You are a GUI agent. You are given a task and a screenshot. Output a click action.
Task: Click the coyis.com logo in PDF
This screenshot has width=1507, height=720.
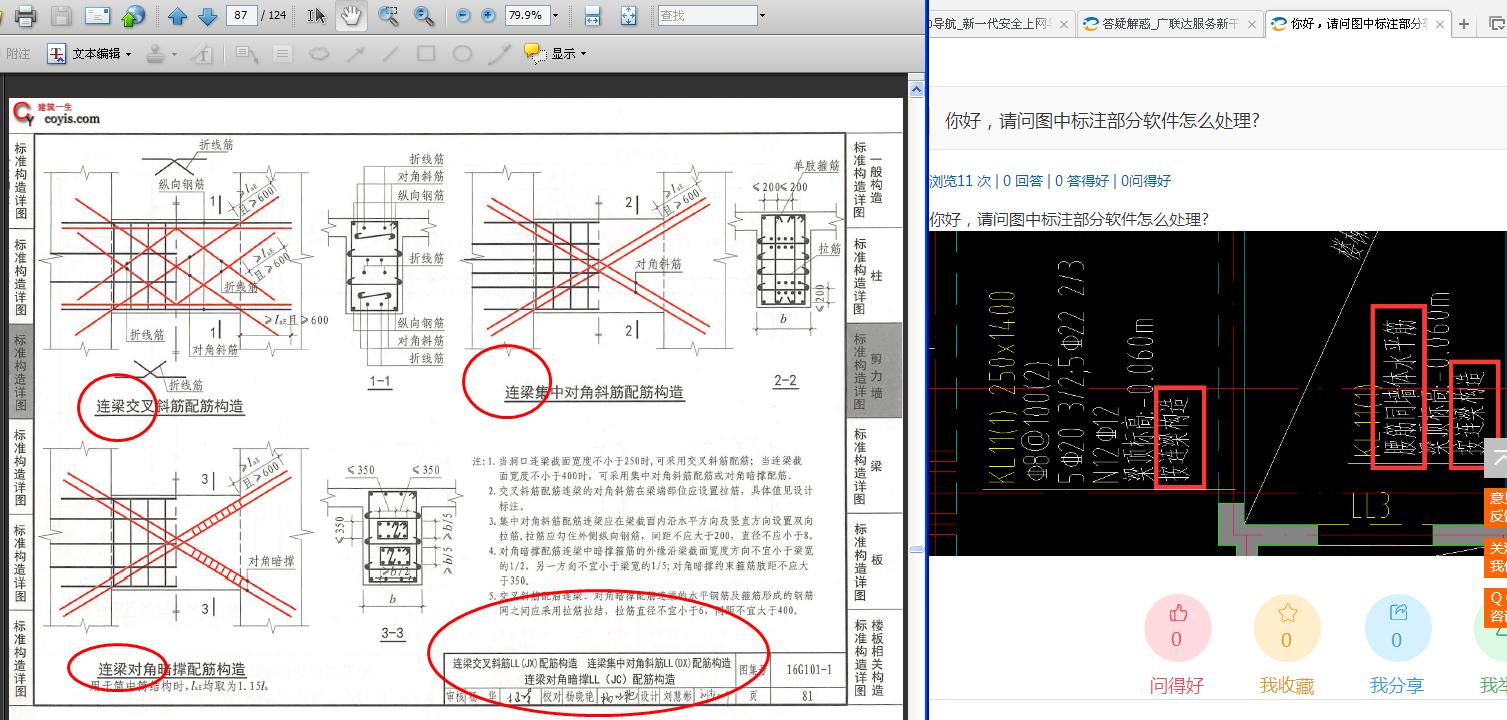click(56, 114)
